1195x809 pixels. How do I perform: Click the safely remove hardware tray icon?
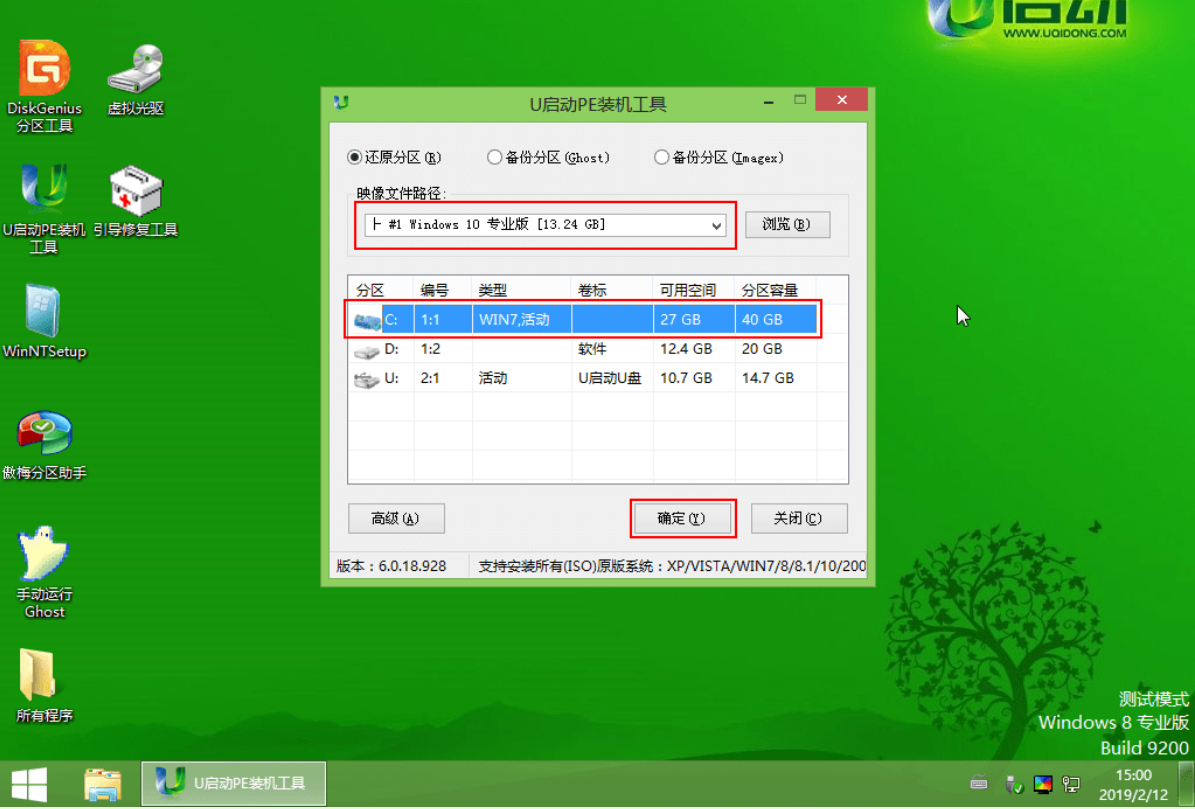coord(1014,784)
